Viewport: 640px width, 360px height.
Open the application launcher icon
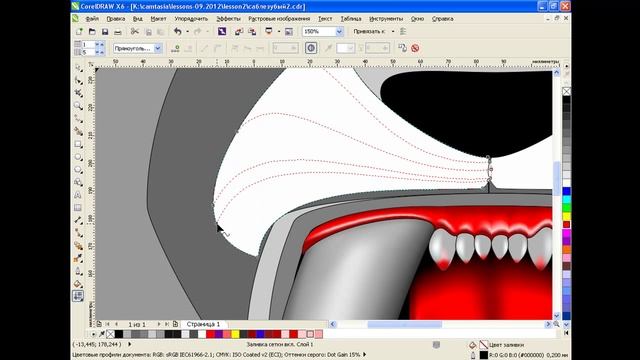tap(269, 31)
